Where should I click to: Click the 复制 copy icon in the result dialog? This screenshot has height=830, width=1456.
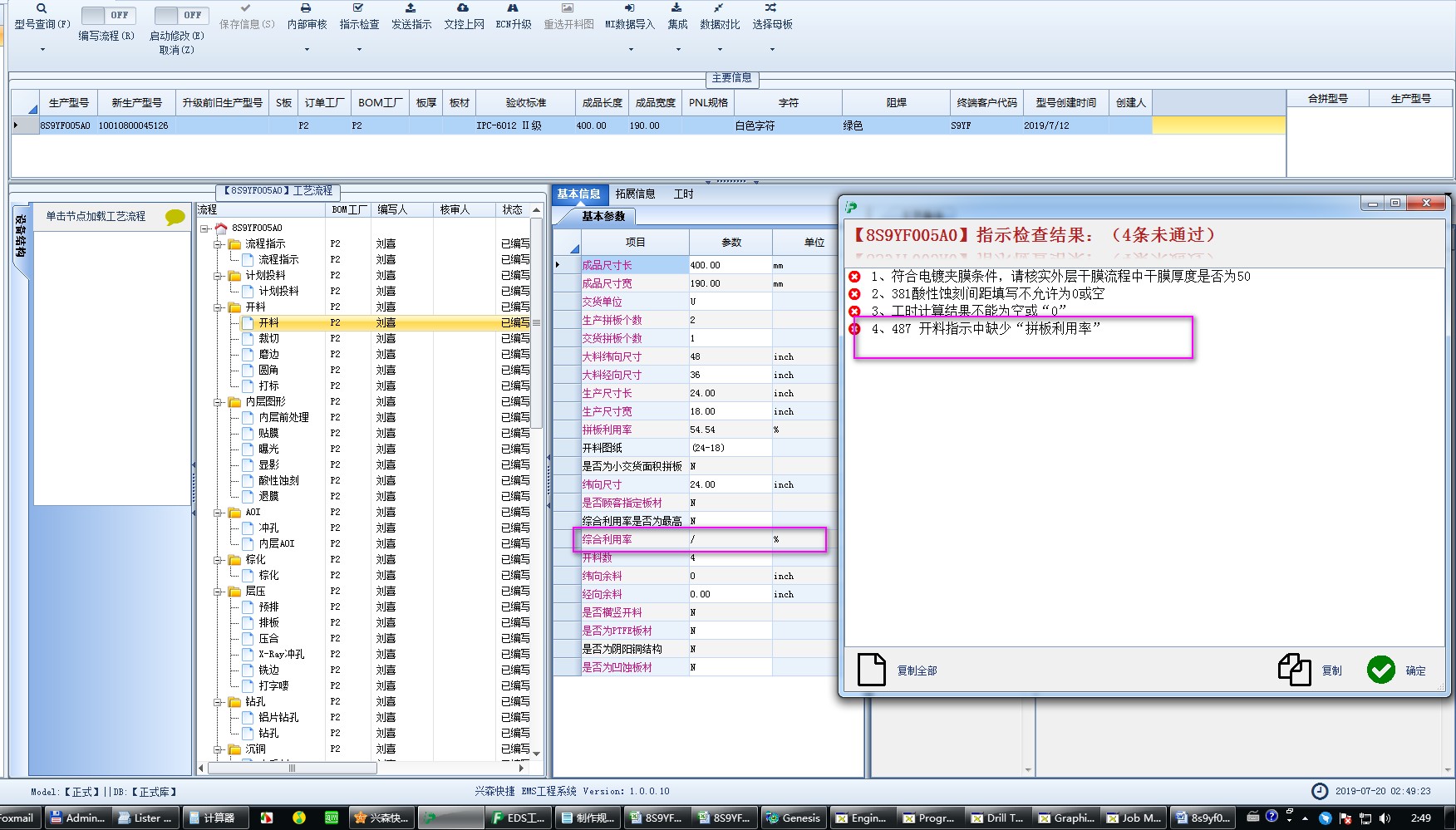click(x=1294, y=670)
